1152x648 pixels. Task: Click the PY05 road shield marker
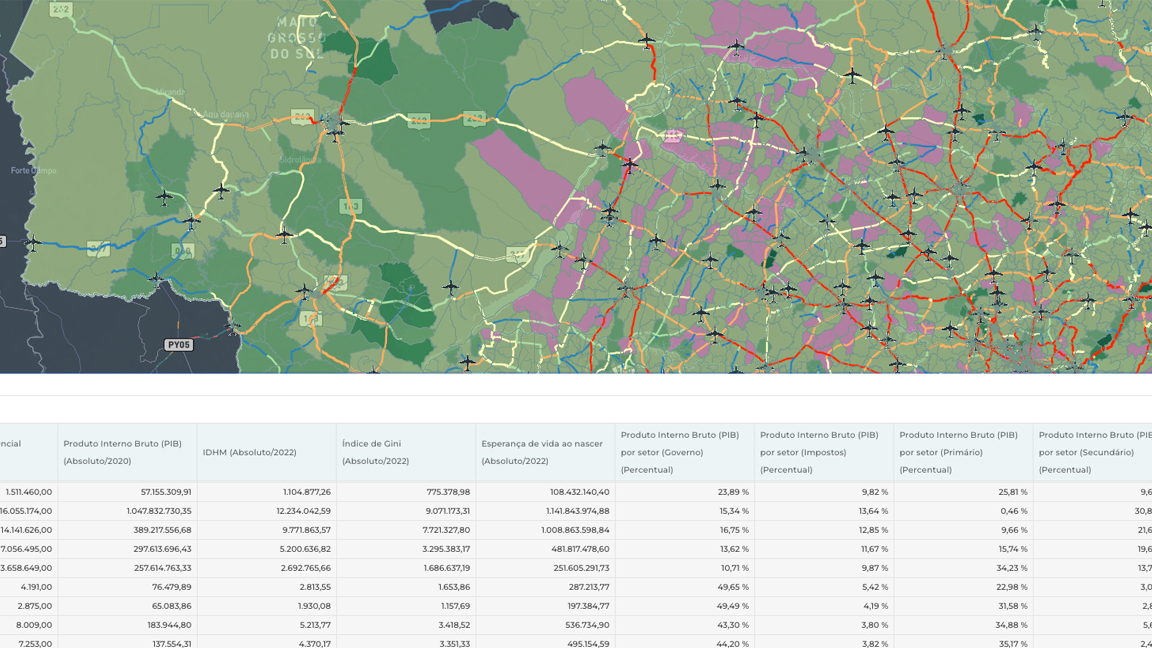click(178, 345)
